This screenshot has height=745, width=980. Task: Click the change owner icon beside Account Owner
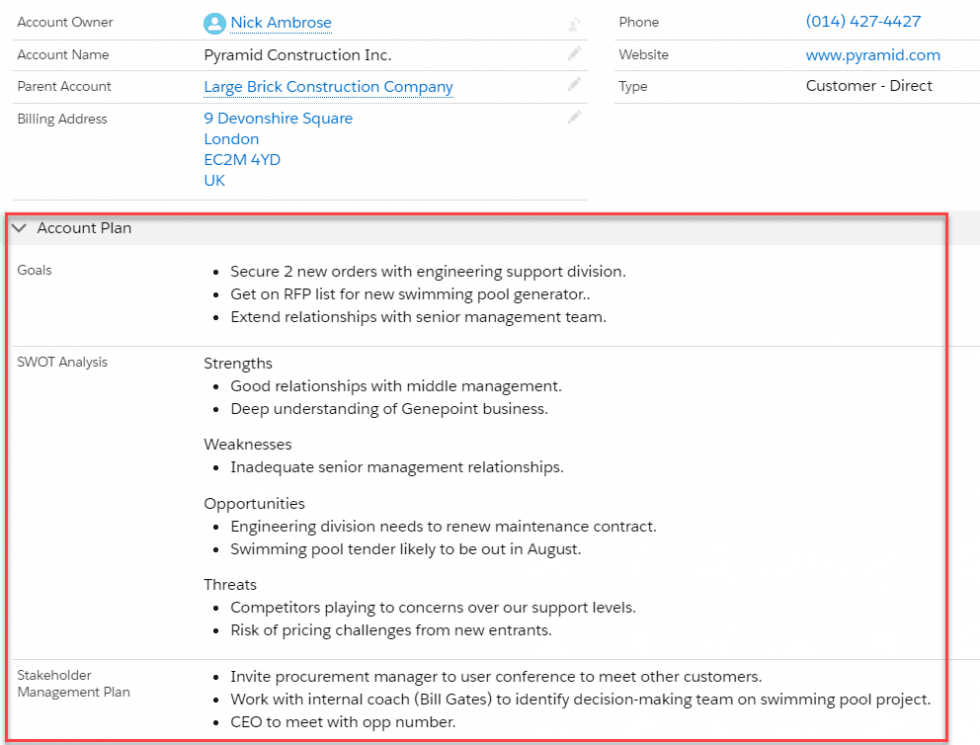(x=574, y=22)
